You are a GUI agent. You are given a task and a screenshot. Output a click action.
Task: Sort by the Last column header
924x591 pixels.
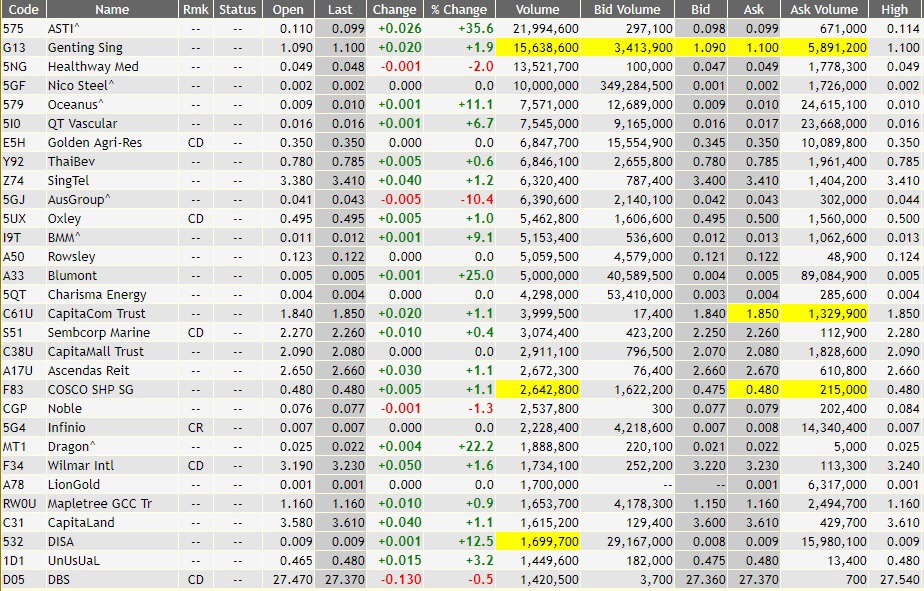click(x=340, y=9)
